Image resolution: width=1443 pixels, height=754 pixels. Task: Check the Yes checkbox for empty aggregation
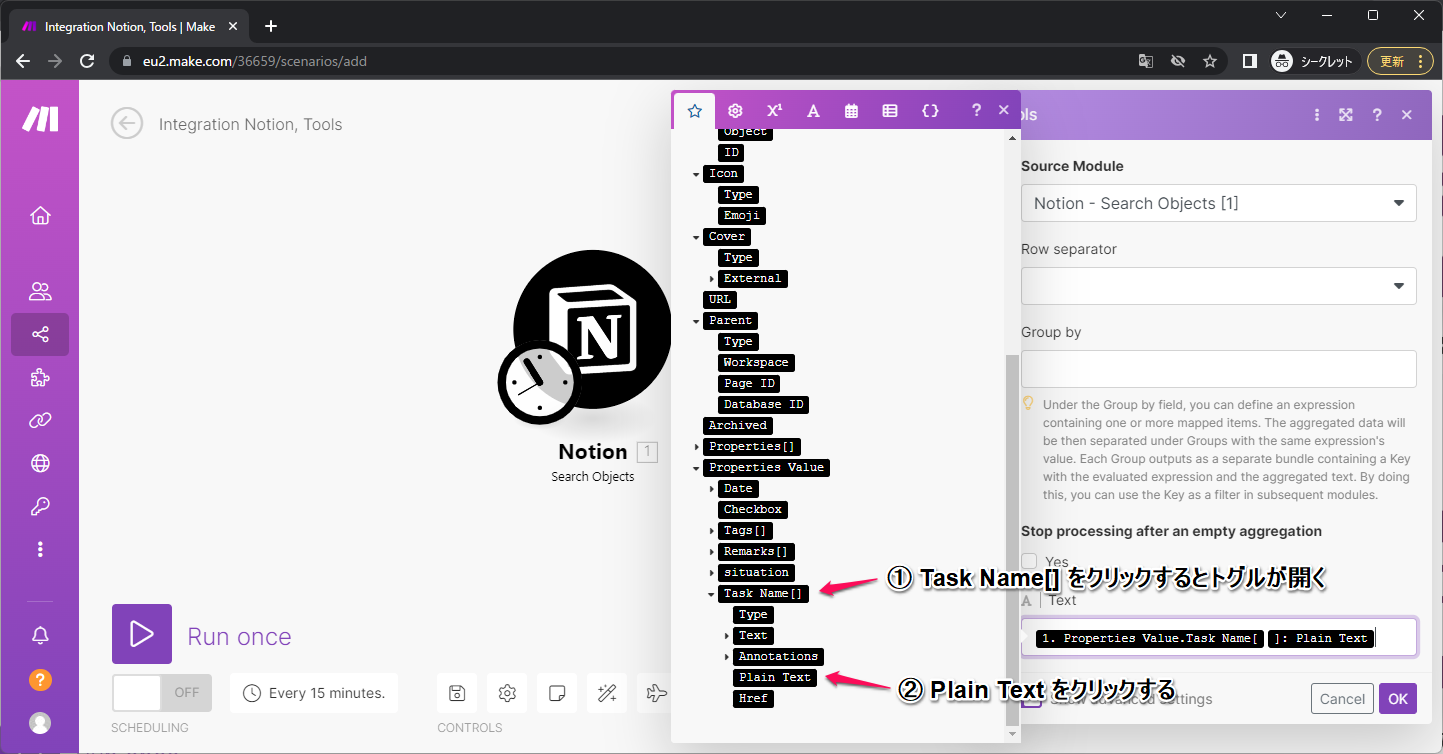pos(1030,562)
